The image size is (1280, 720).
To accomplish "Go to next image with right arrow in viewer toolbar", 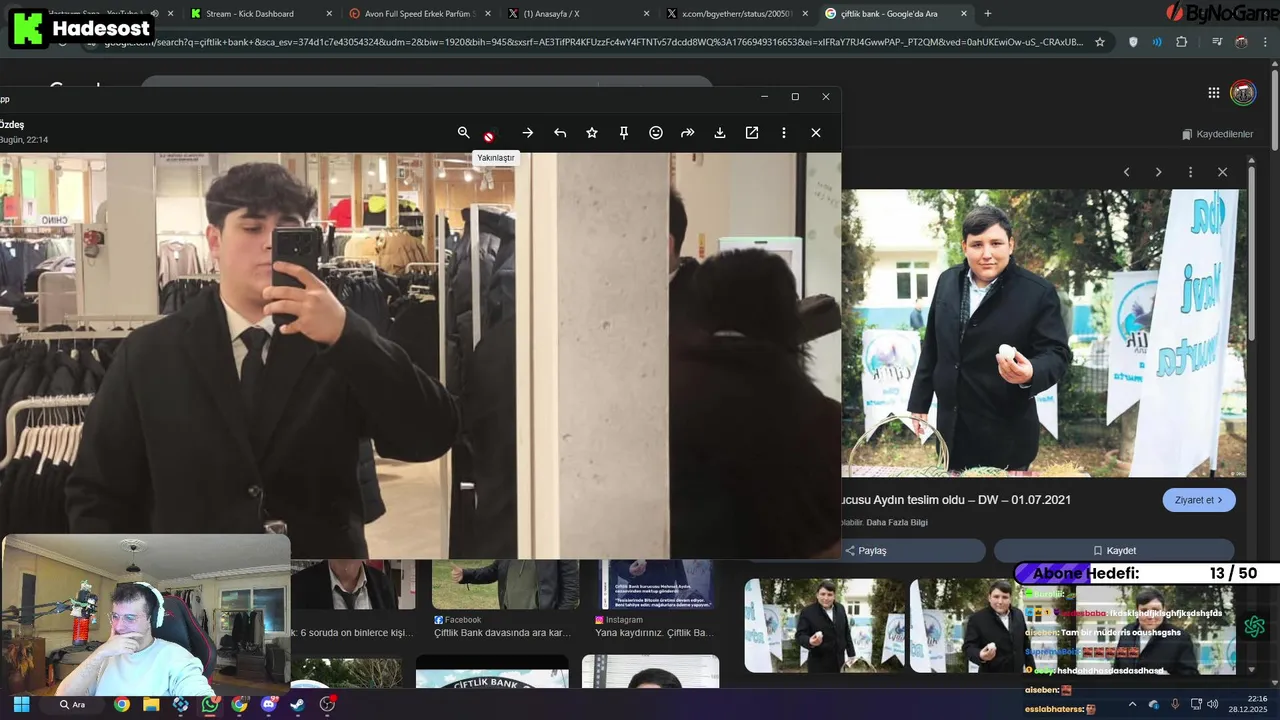I will (x=528, y=132).
